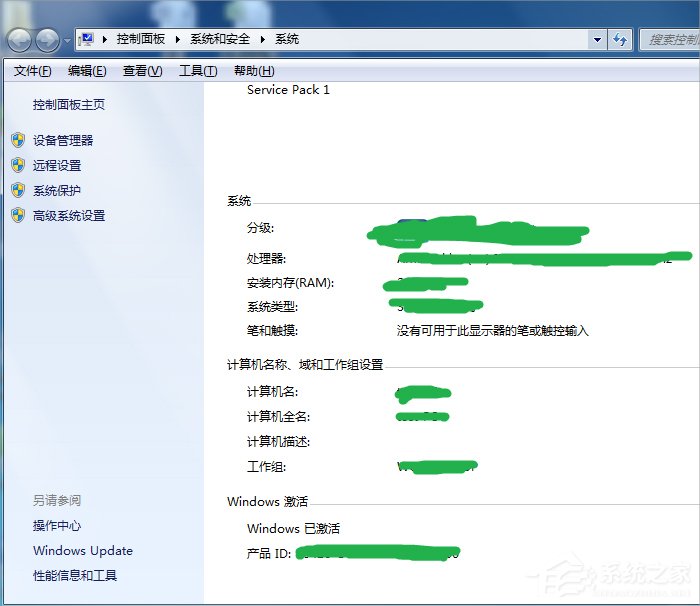Click the shield icon next to 系统保护
The width and height of the screenshot is (700, 606).
tap(17, 191)
